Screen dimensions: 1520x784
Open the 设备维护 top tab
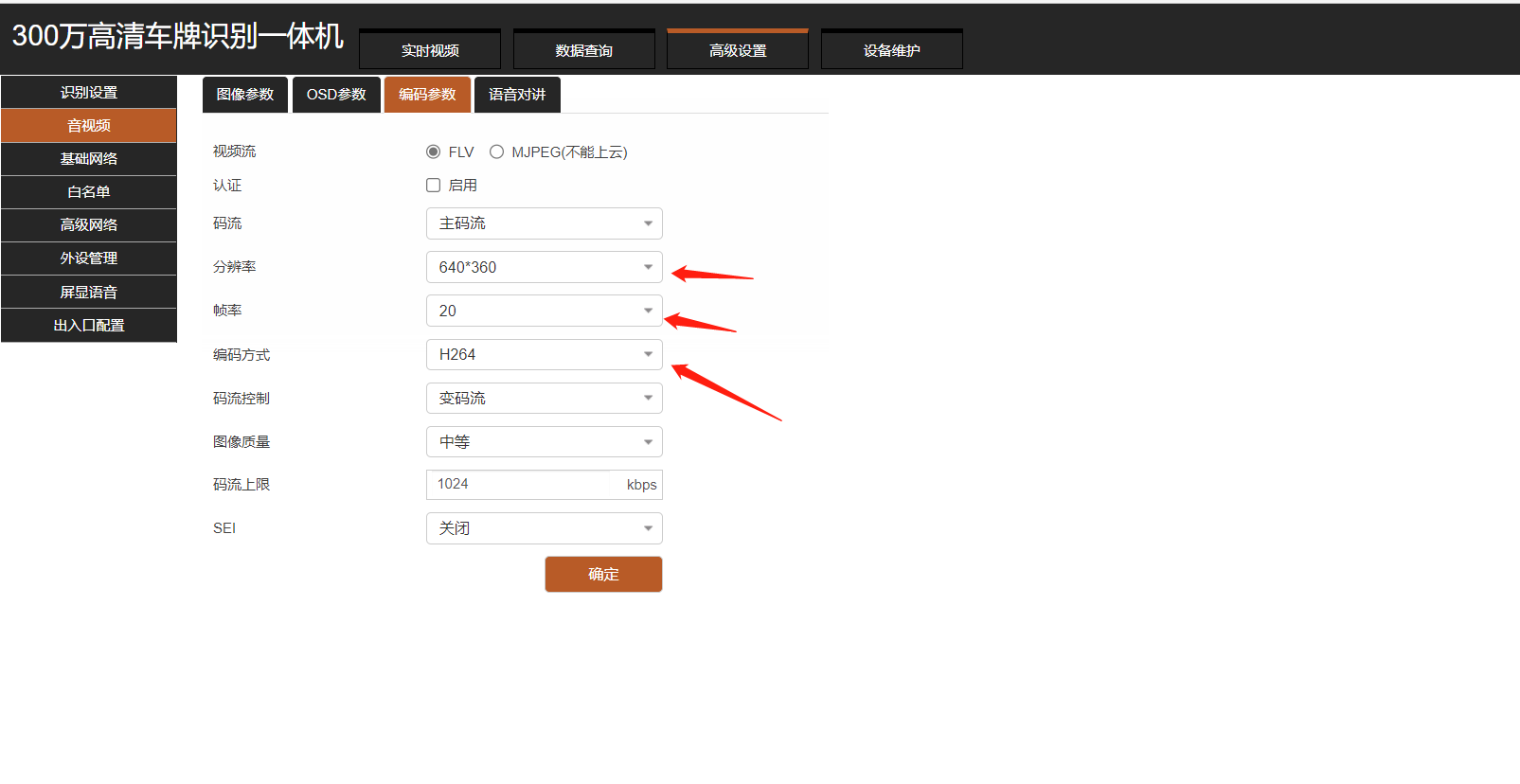[892, 50]
